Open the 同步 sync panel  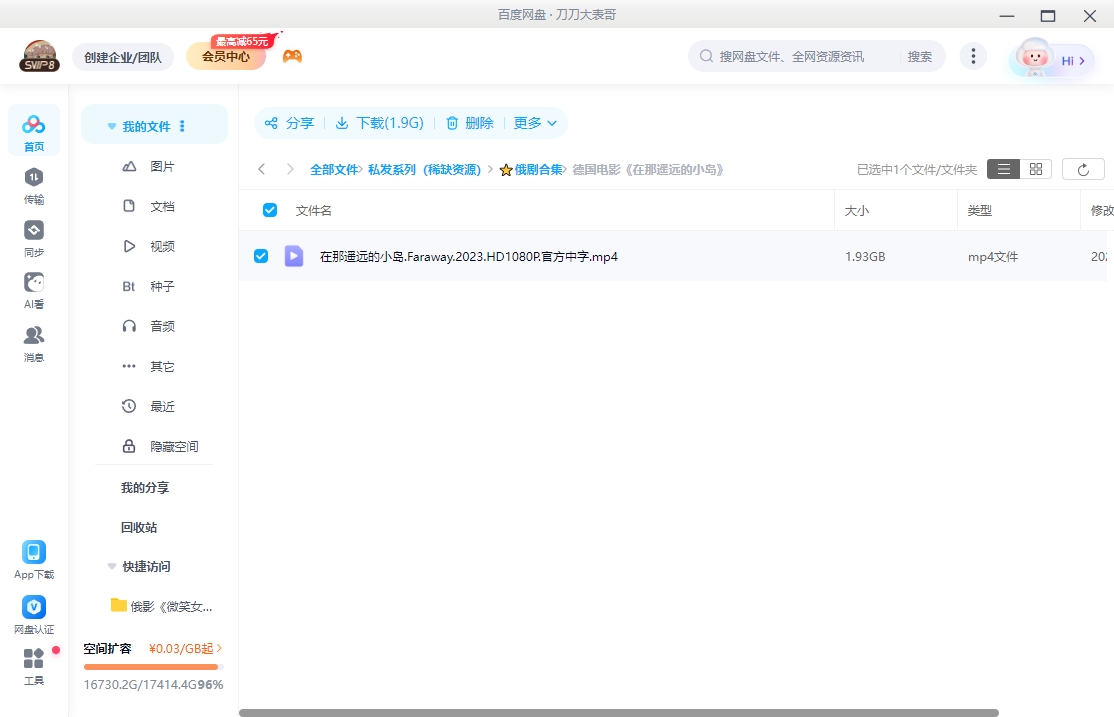coord(33,238)
